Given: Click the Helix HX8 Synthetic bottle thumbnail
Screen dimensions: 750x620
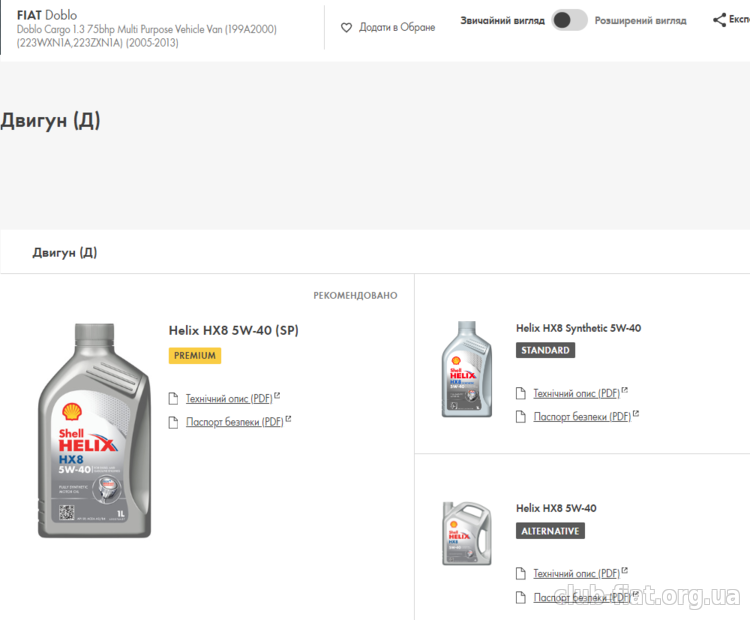Looking at the screenshot, I should pos(466,369).
